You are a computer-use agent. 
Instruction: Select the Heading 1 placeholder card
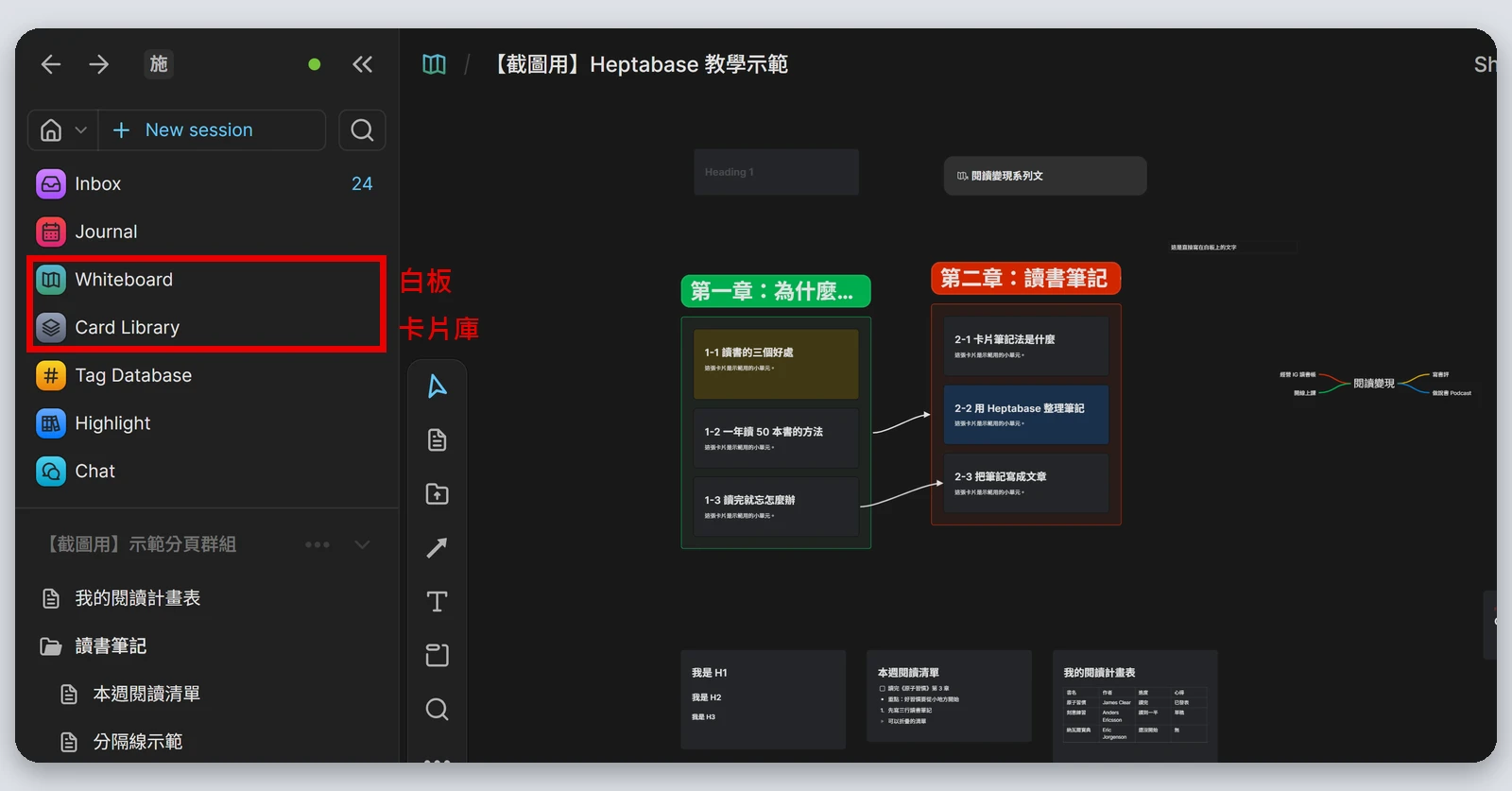[776, 172]
